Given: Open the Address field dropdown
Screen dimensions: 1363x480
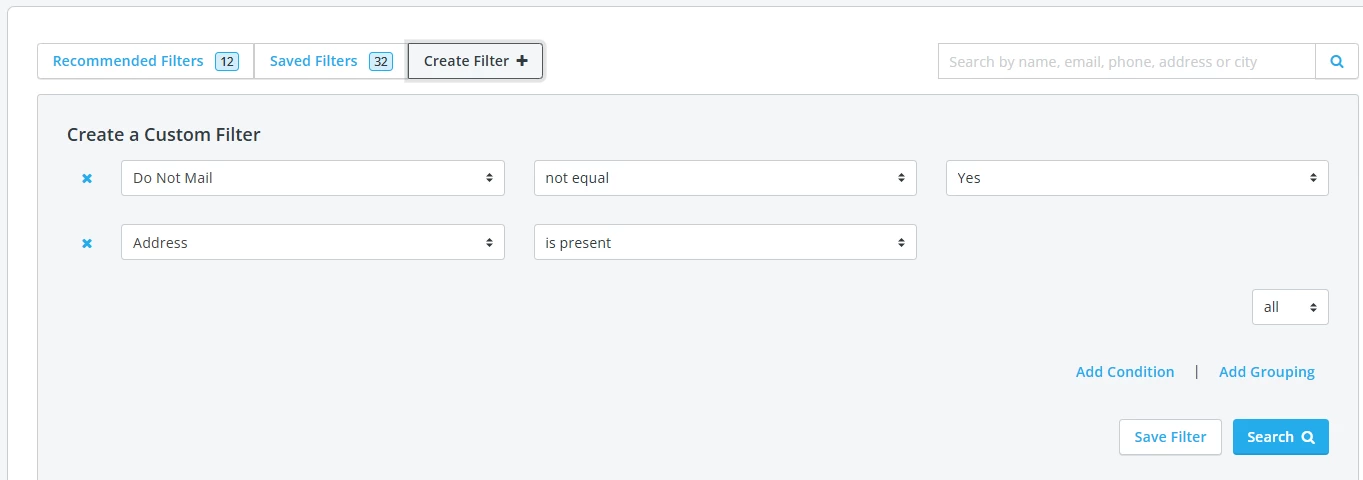Looking at the screenshot, I should point(312,242).
